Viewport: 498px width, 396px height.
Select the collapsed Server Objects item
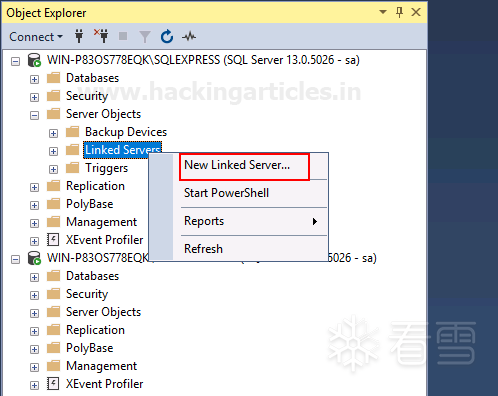103,312
